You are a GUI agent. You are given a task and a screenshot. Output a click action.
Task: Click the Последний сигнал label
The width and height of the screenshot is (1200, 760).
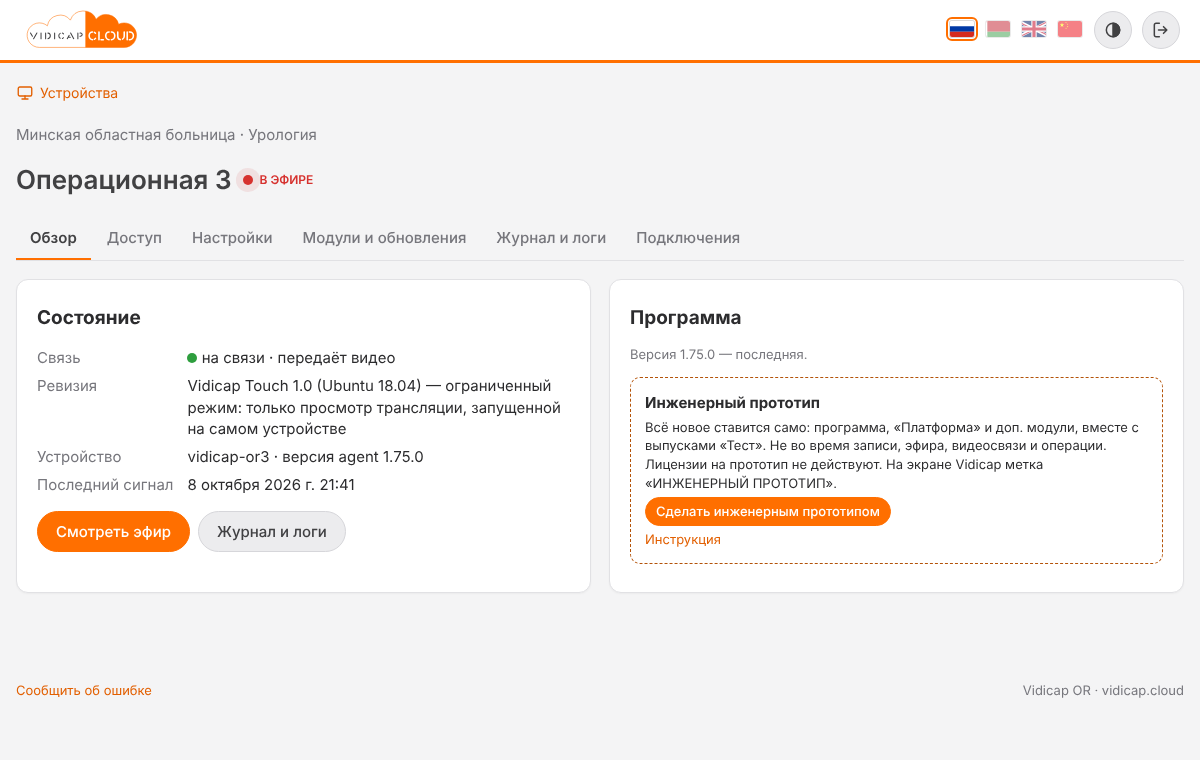pos(105,485)
